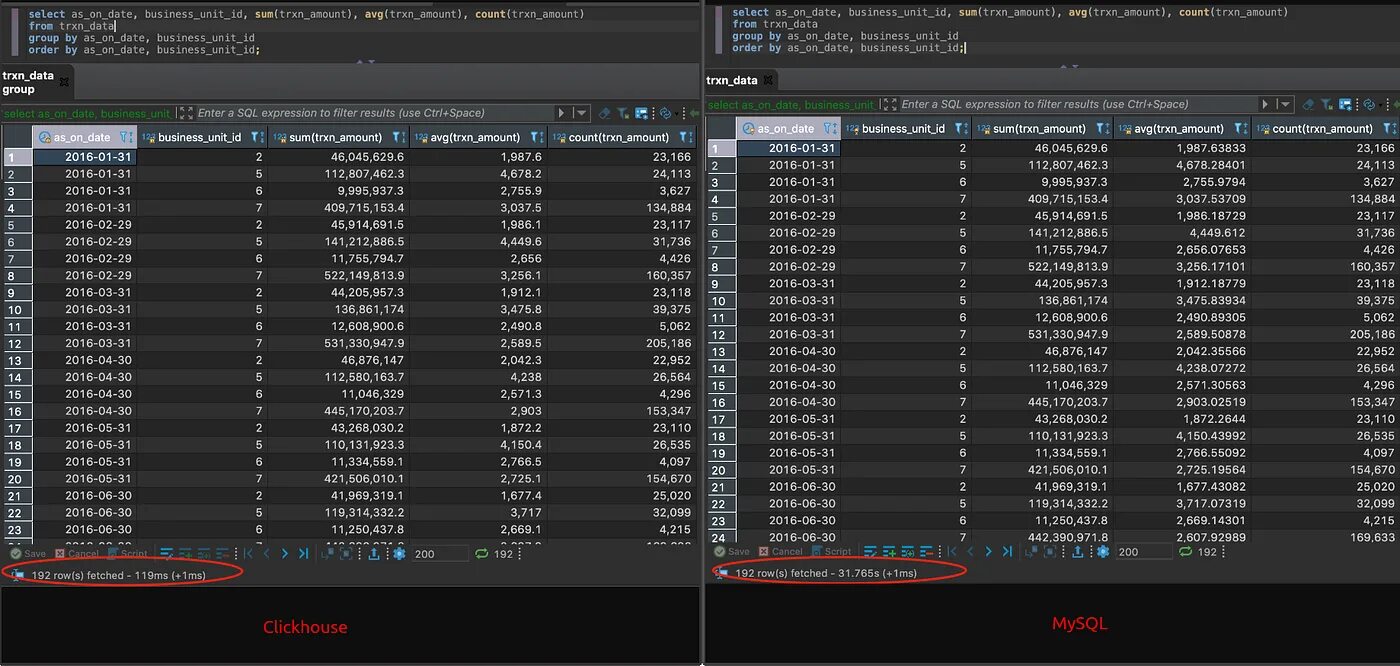Click Save in the Clickhouse results toolbar
Viewport: 1400px width, 666px height.
[28, 553]
